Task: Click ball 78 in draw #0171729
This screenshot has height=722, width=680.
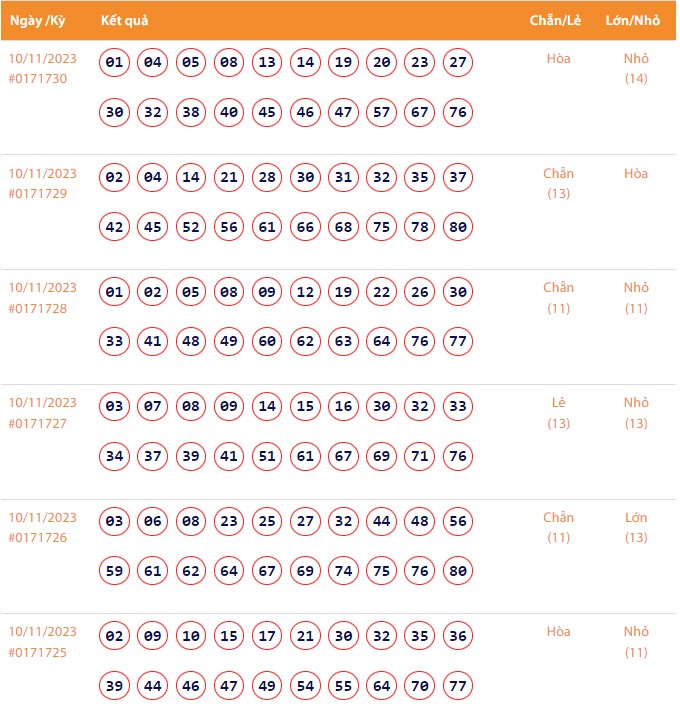Action: click(x=420, y=227)
